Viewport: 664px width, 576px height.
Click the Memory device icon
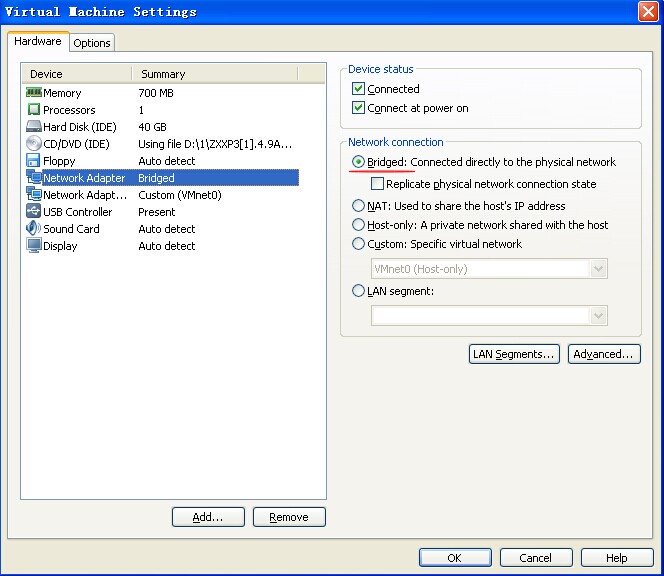(x=34, y=92)
